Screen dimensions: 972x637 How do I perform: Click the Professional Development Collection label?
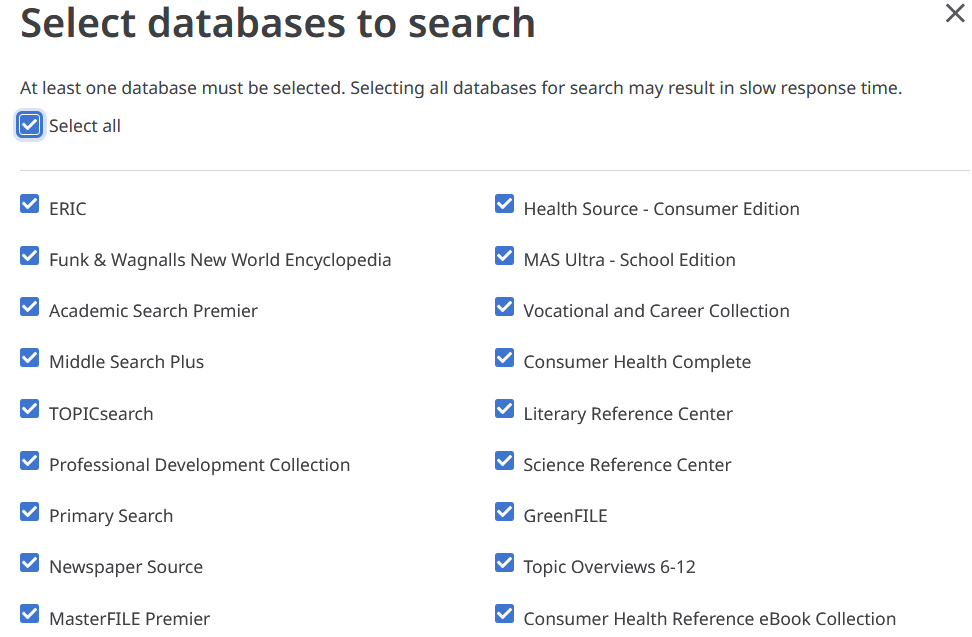(200, 465)
